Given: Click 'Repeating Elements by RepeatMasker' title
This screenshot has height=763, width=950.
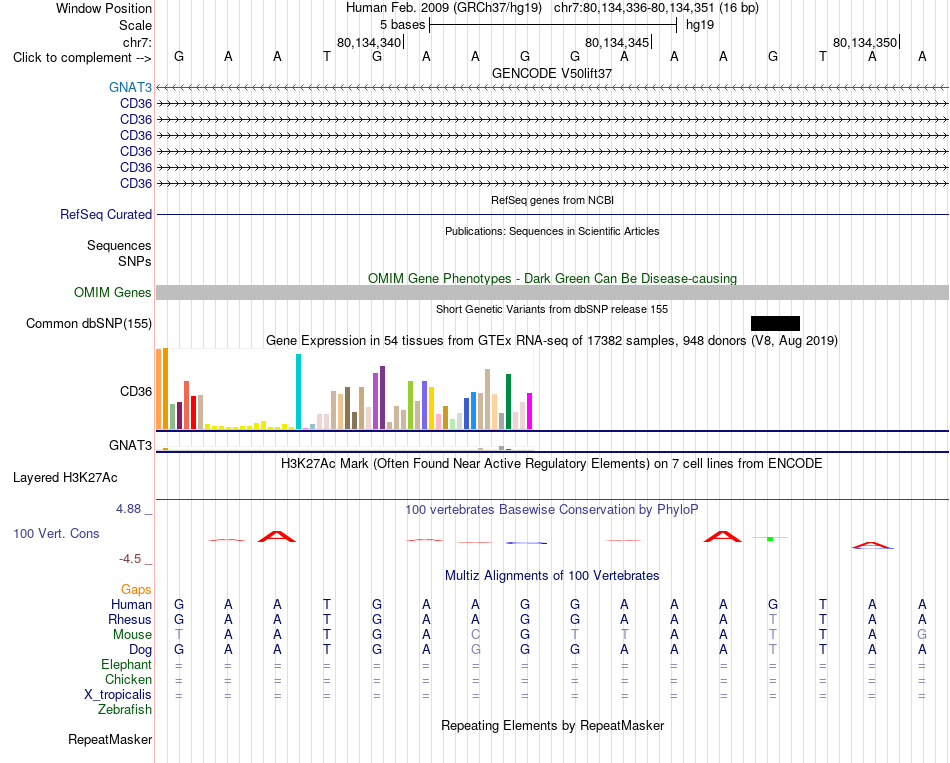Looking at the screenshot, I should (553, 725).
